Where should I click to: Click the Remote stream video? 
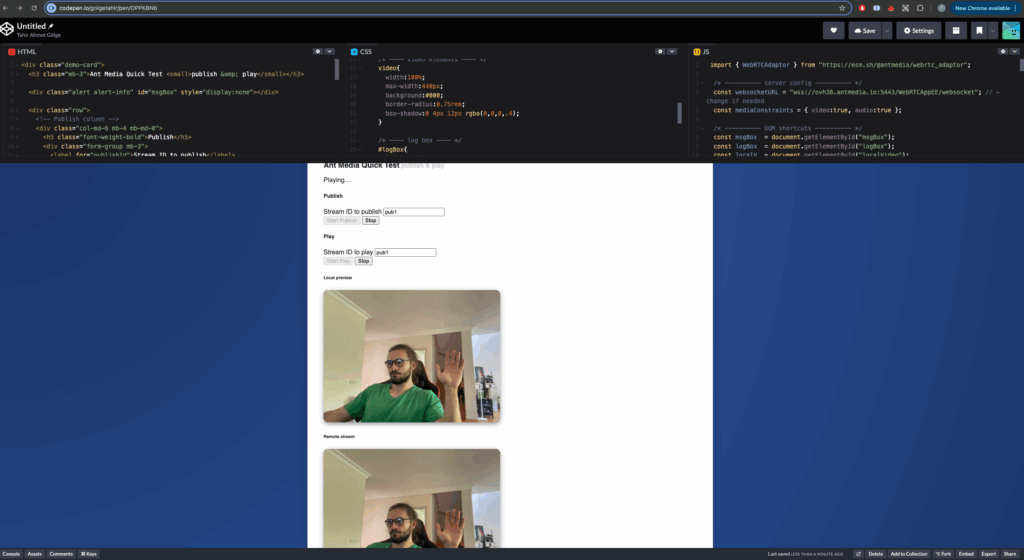411,498
